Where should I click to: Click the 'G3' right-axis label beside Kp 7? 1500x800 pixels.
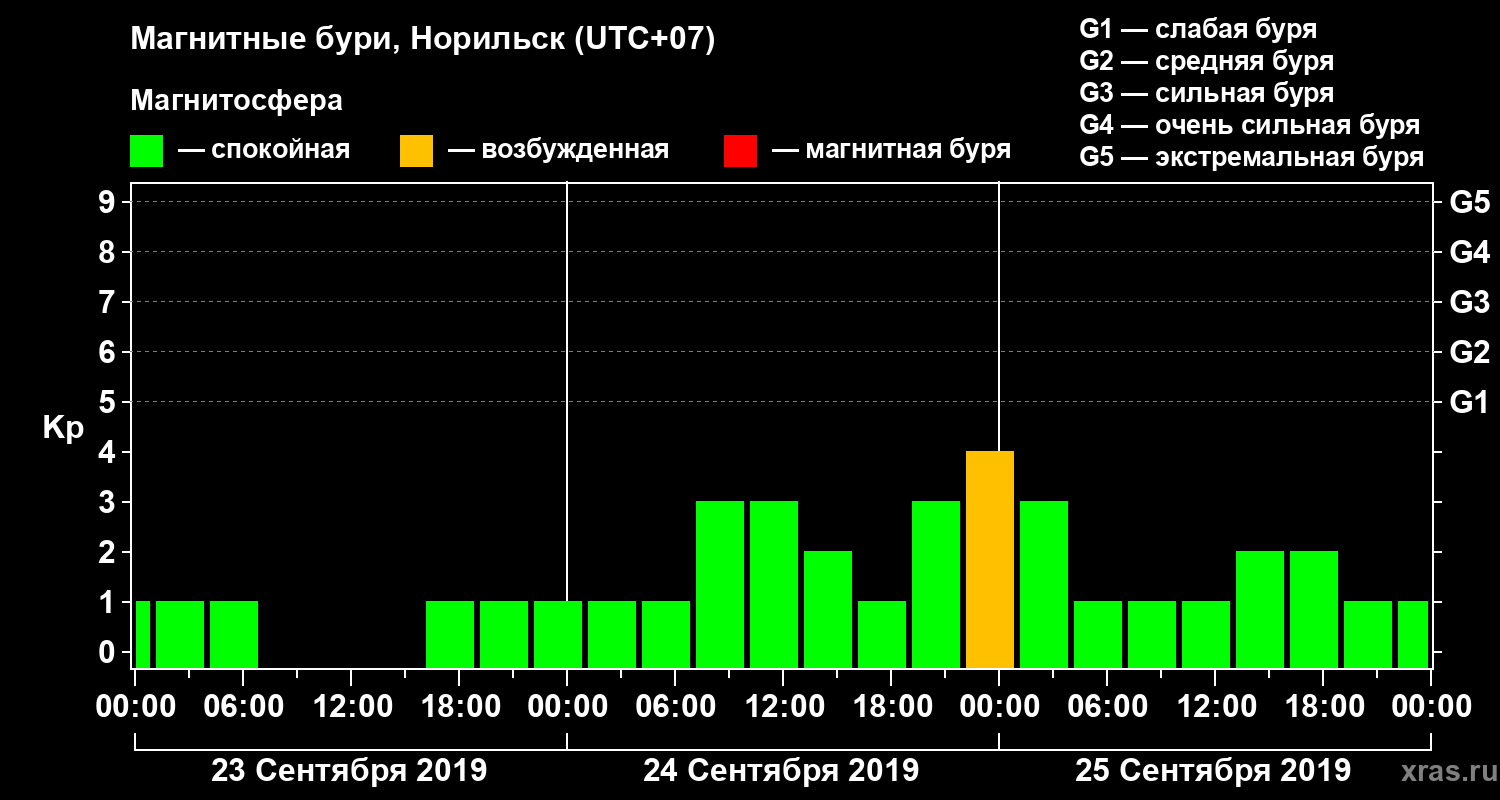pos(1469,303)
